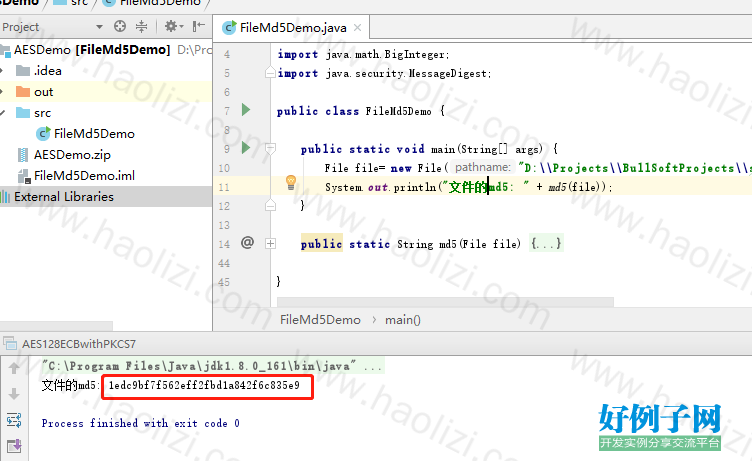Click 'Process finished with exit code 0'
752x461 pixels.
click(x=141, y=423)
